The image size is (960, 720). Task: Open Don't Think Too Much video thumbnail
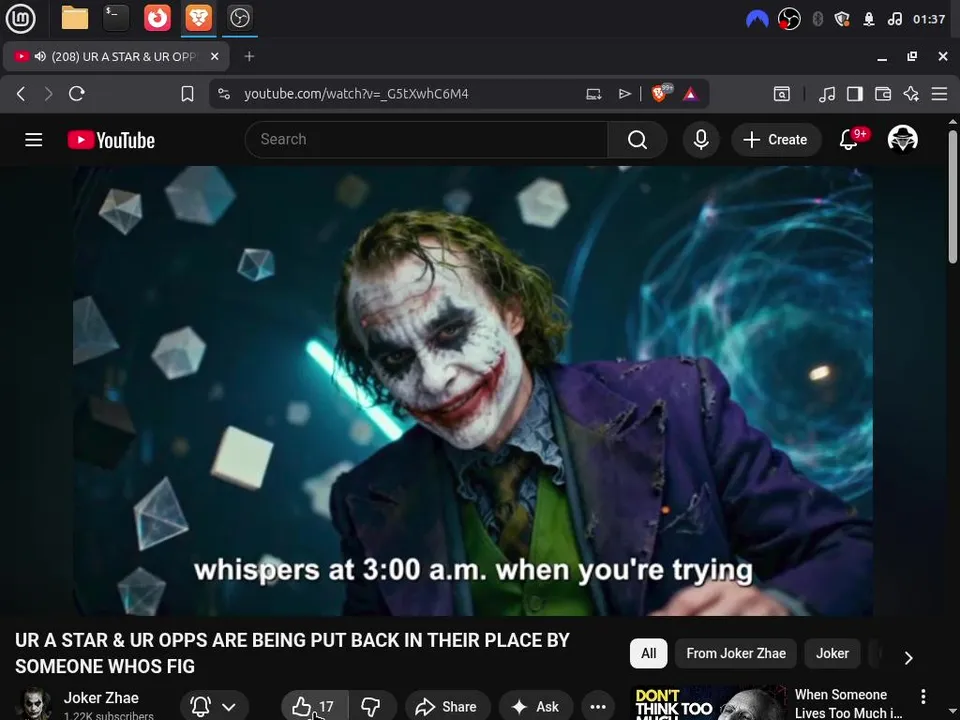[x=708, y=702]
